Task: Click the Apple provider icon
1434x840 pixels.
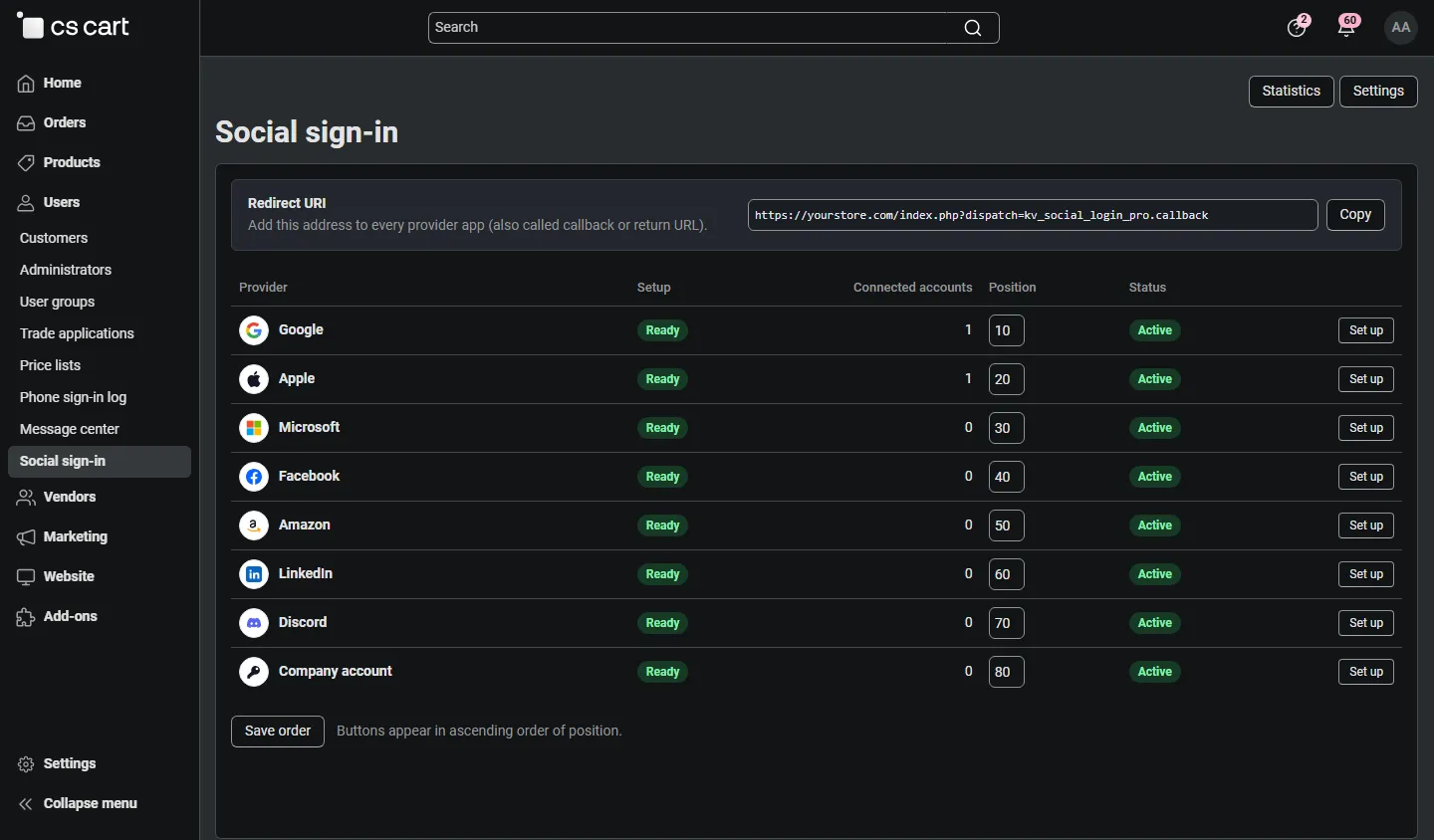Action: (x=254, y=379)
